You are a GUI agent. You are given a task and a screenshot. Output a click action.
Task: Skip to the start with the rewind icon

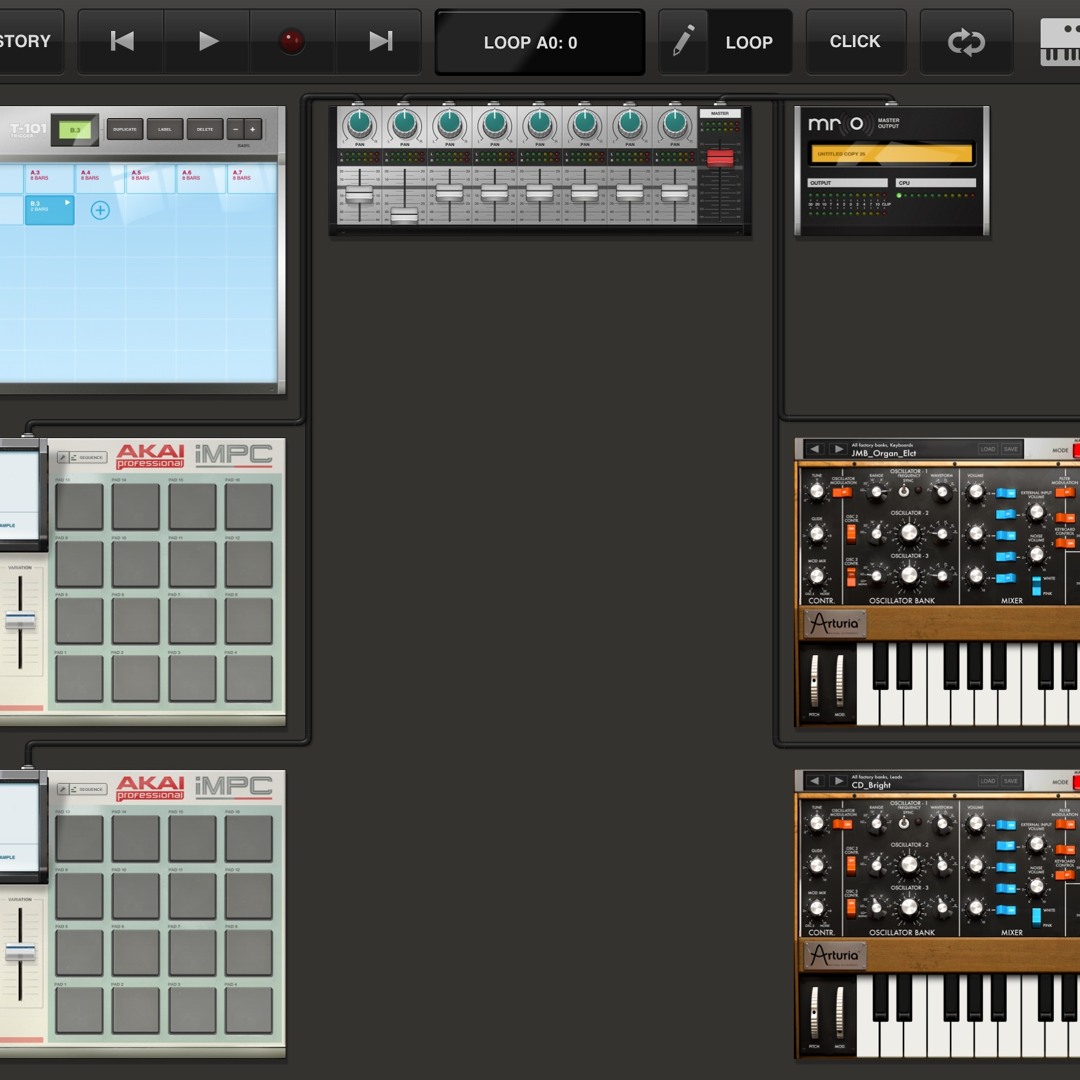click(122, 42)
